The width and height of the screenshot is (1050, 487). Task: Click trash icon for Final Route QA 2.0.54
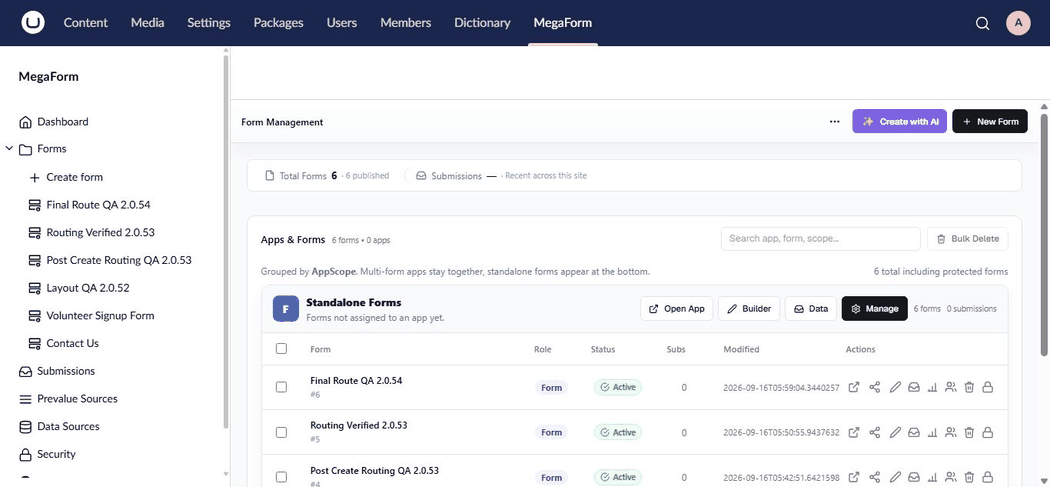[x=969, y=387]
